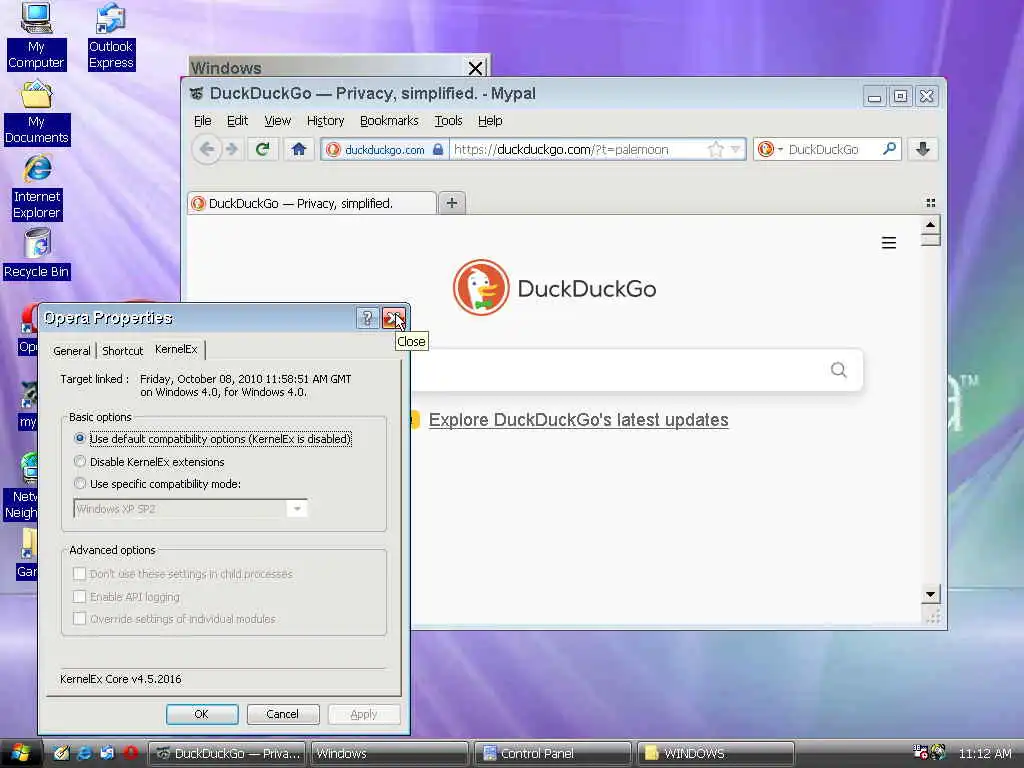The height and width of the screenshot is (768, 1024).
Task: Click the Apply button
Action: click(364, 714)
